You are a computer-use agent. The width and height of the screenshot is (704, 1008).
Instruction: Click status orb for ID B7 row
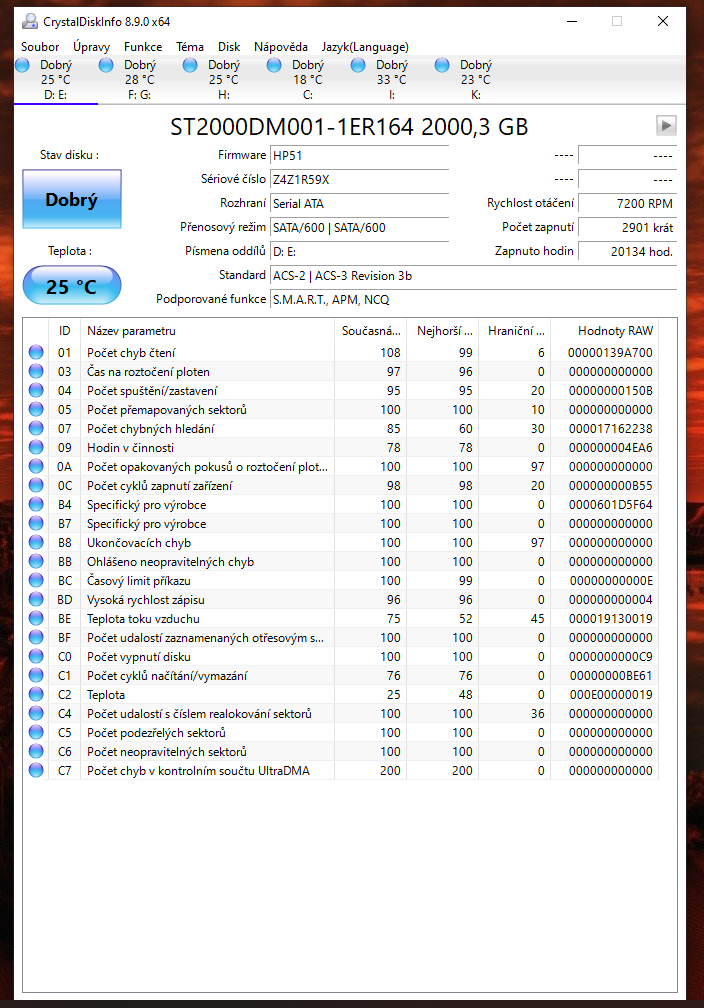[x=36, y=523]
